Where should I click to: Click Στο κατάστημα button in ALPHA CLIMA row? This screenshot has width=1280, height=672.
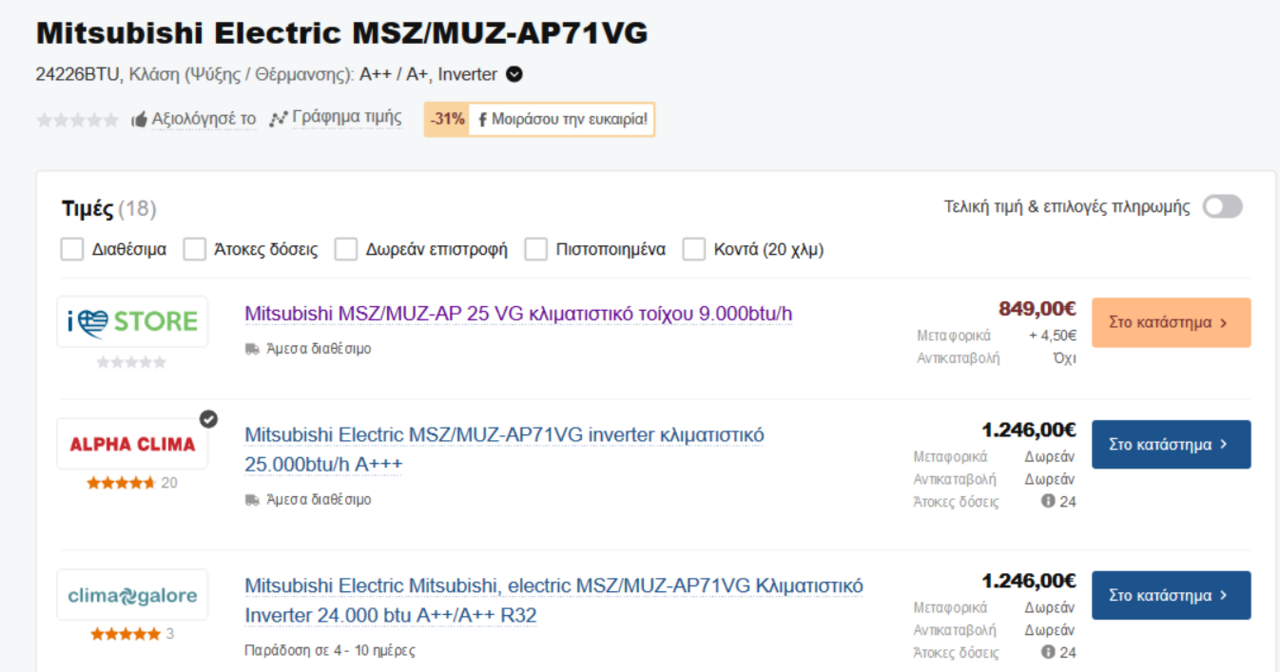(1171, 444)
